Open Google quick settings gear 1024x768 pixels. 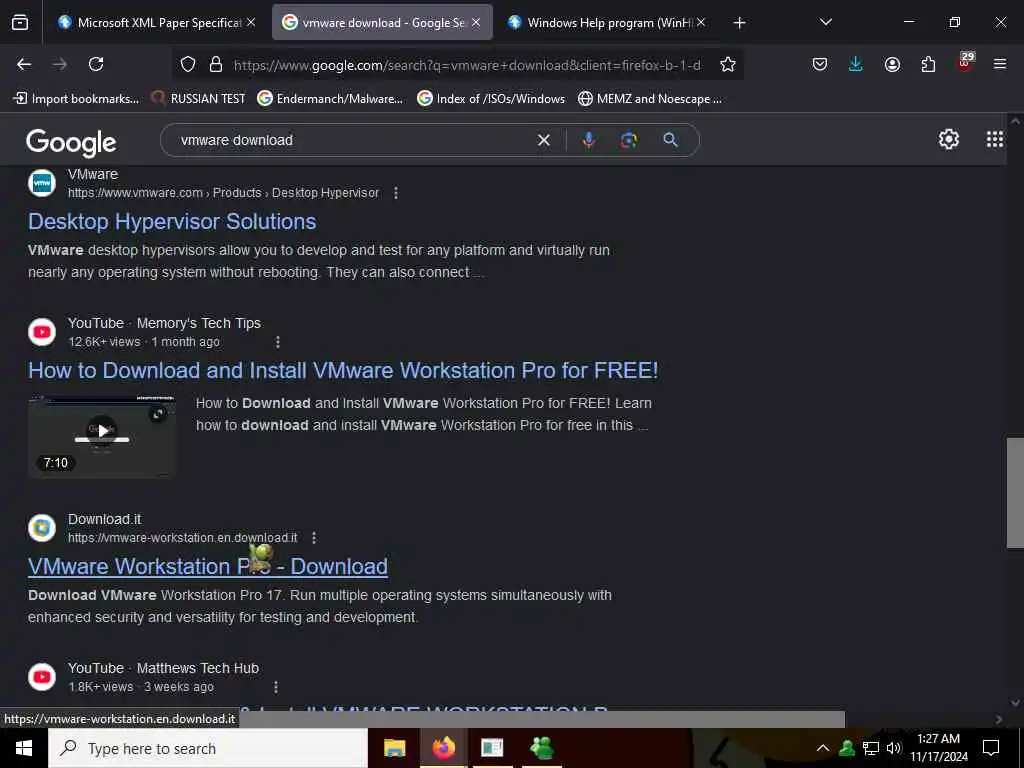click(x=949, y=139)
